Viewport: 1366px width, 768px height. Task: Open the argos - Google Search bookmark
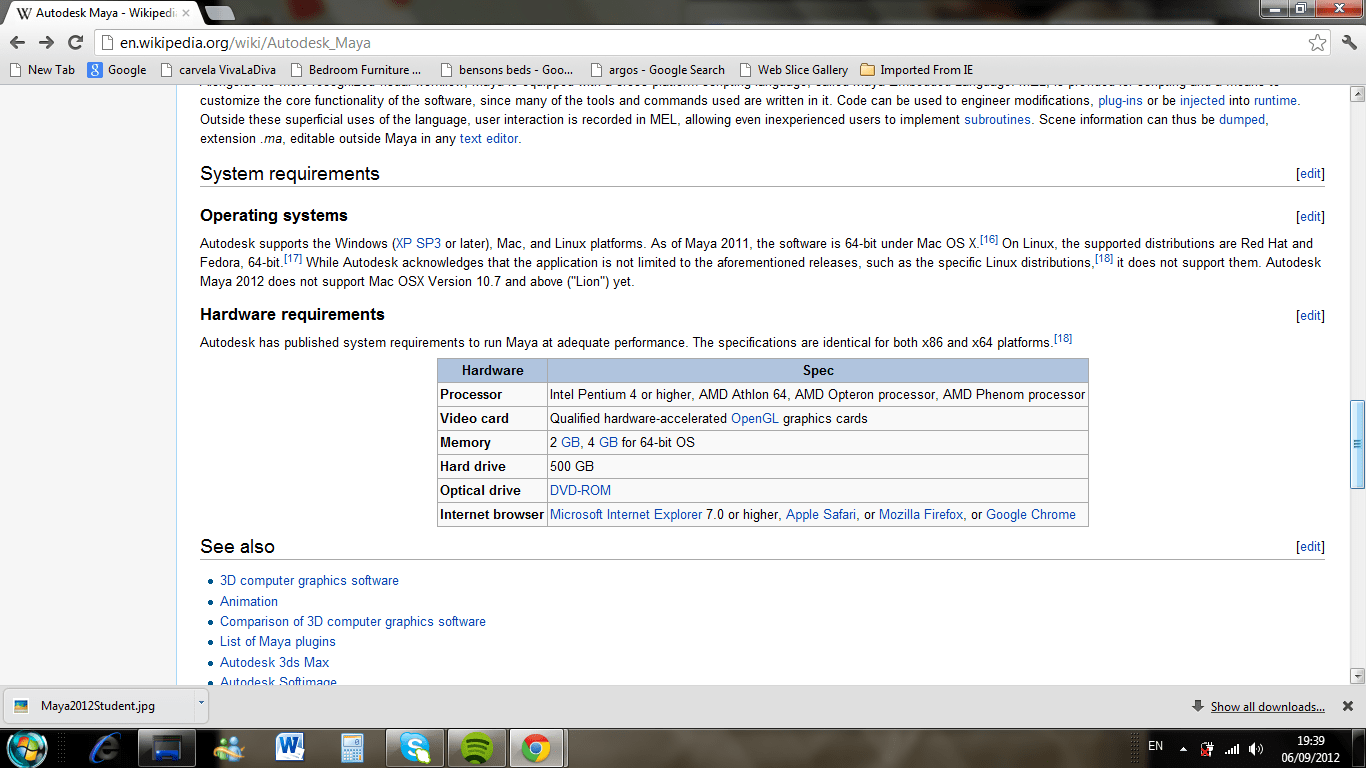point(657,70)
